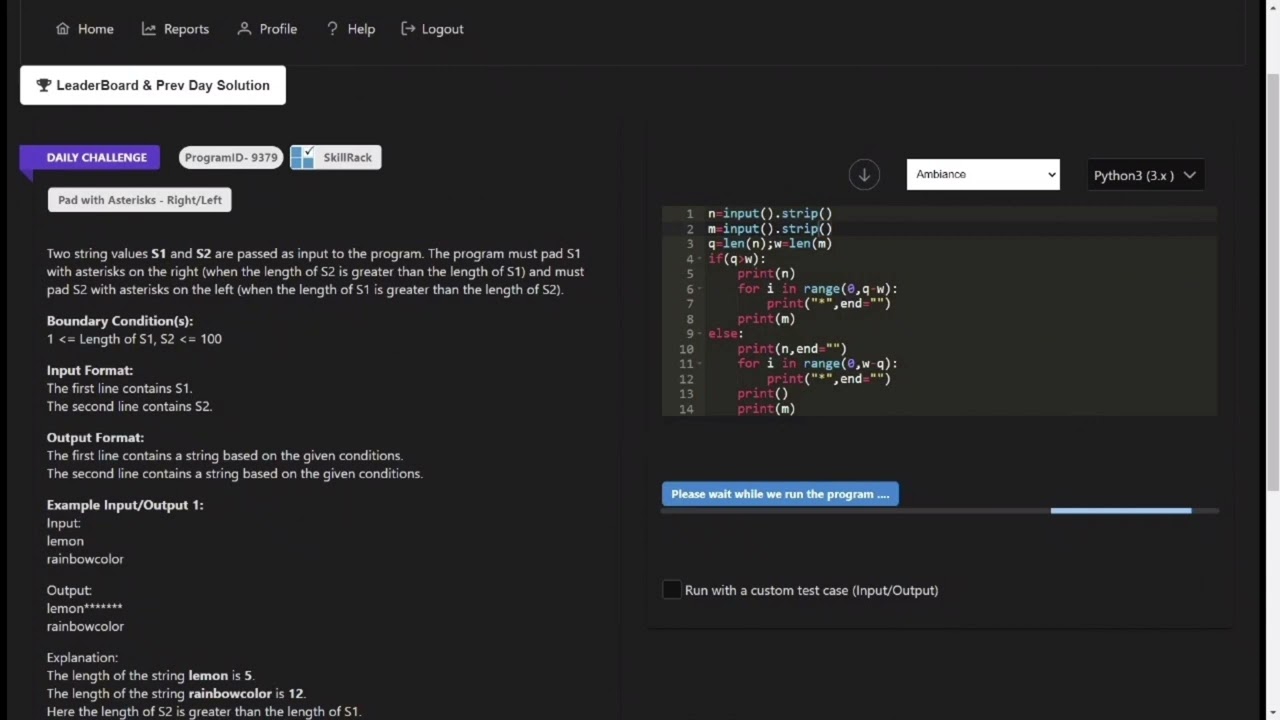Click the sample input text lemon
The width and height of the screenshot is (1280, 720).
(65, 541)
